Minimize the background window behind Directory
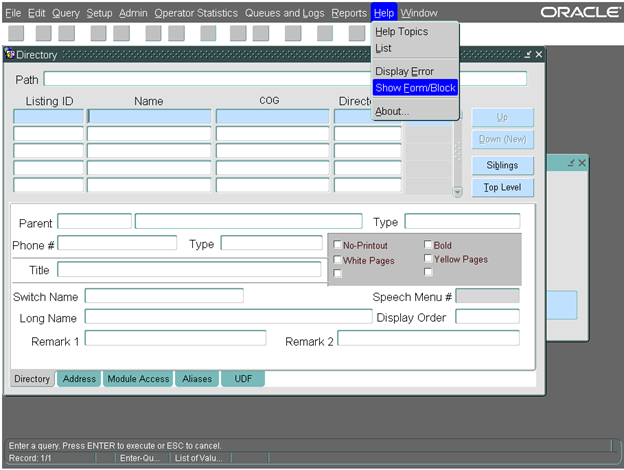This screenshot has width=624, height=470. 571,163
